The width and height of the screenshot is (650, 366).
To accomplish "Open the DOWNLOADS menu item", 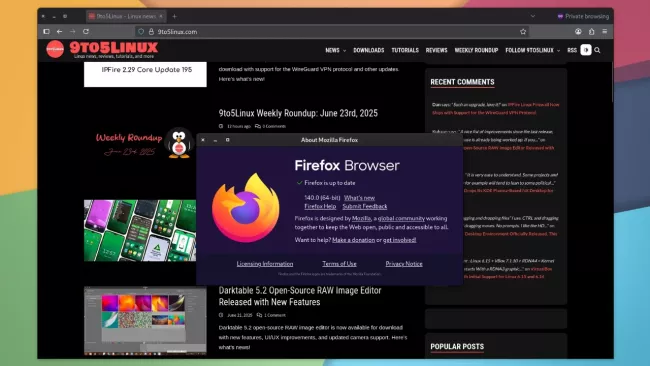I will pos(369,50).
